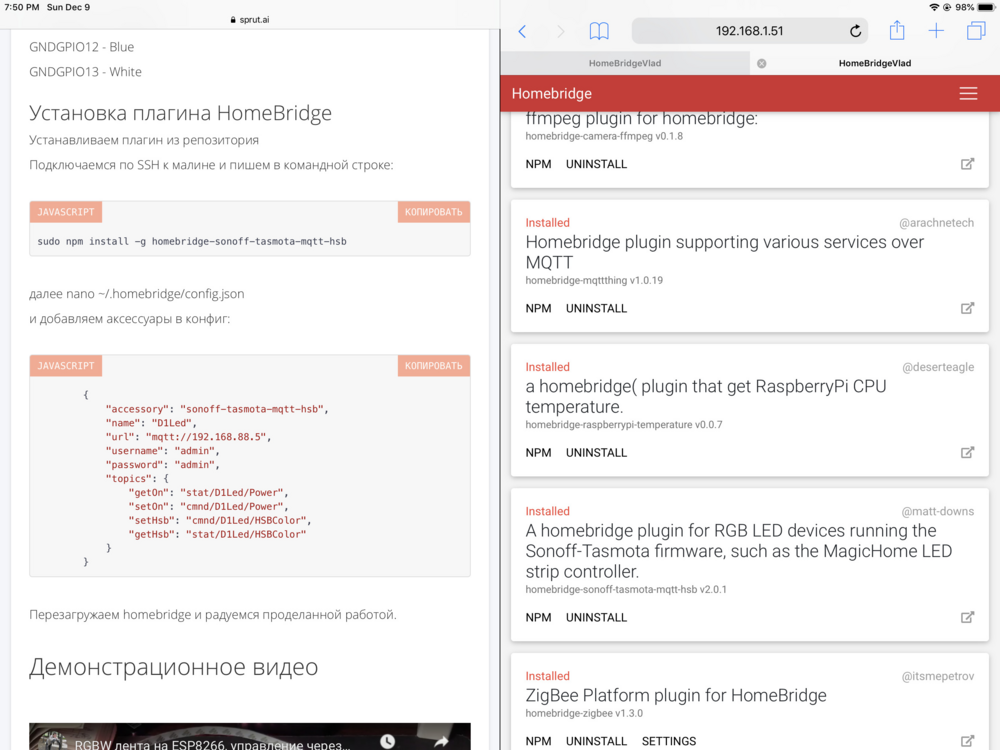Image resolution: width=1000 pixels, height=750 pixels.
Task: Tap the clock watch-later icon on video
Action: 387,741
